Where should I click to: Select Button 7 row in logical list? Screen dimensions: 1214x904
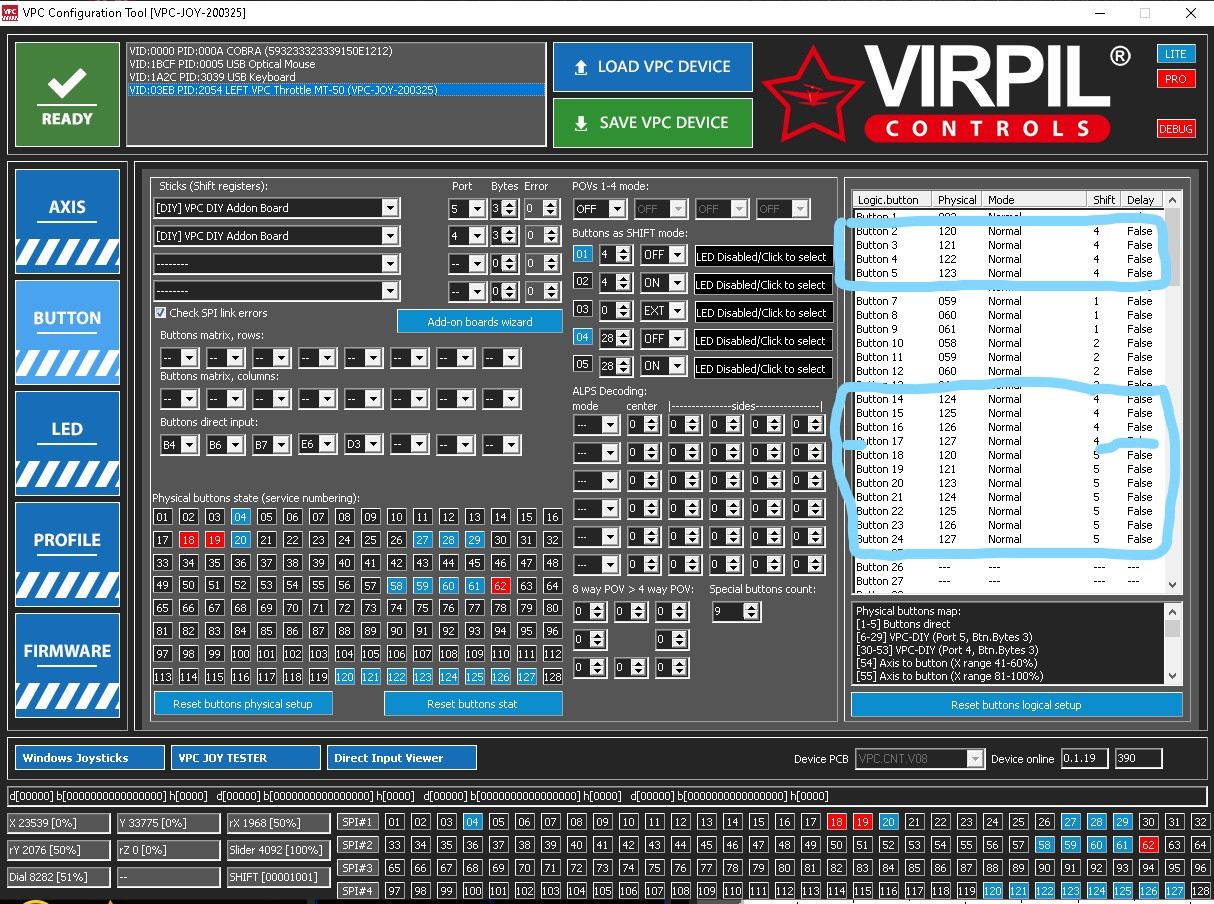[x=1008, y=301]
